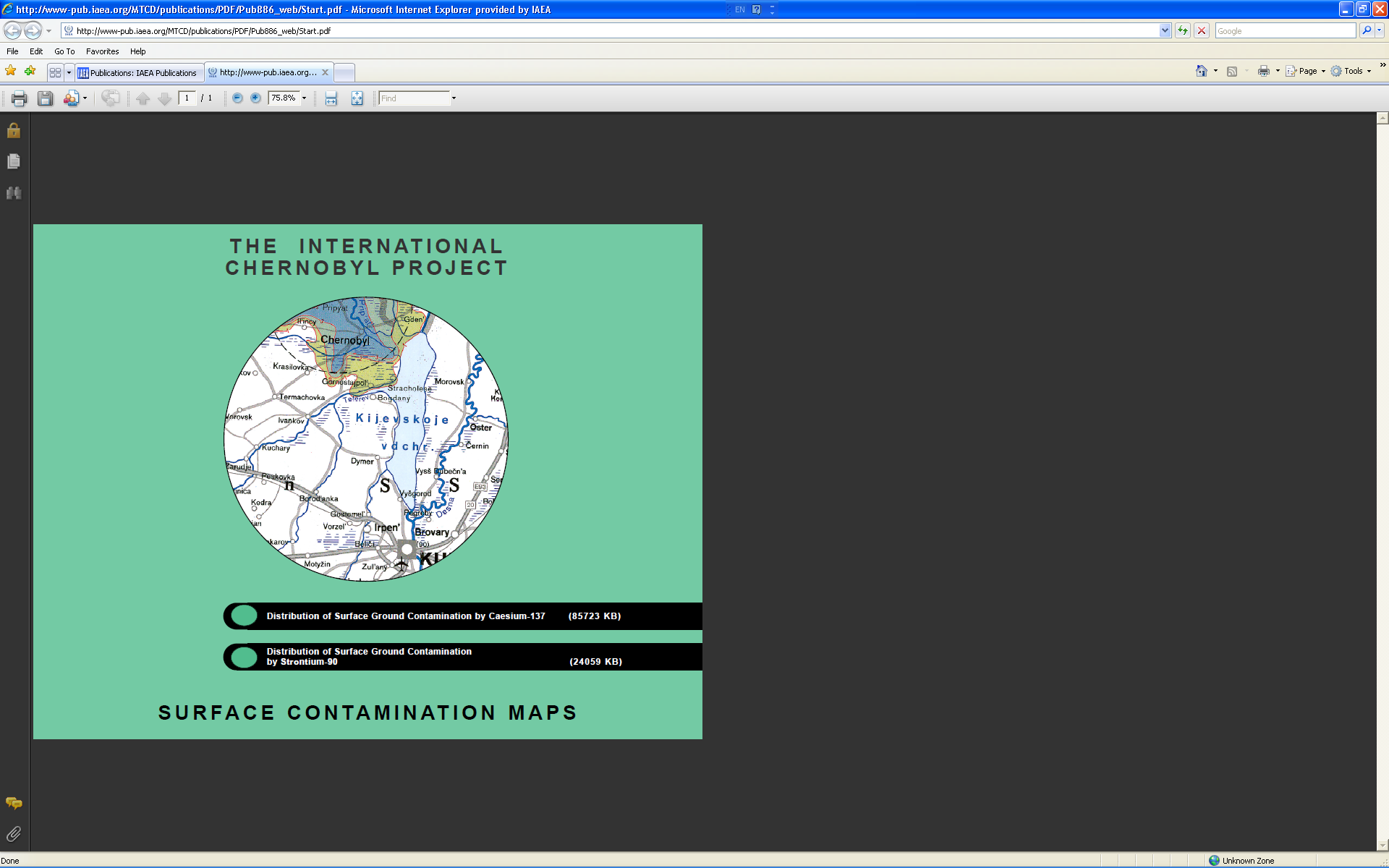Open the File menu
The height and width of the screenshot is (868, 1389).
click(12, 51)
